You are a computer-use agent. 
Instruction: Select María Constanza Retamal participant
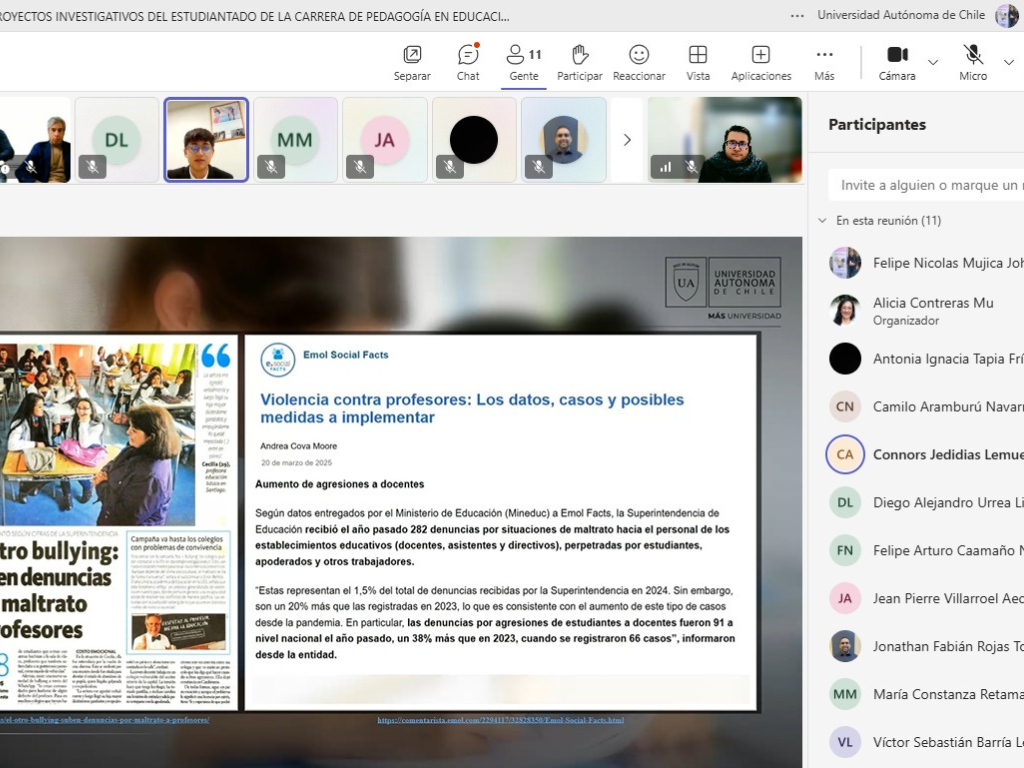point(926,694)
